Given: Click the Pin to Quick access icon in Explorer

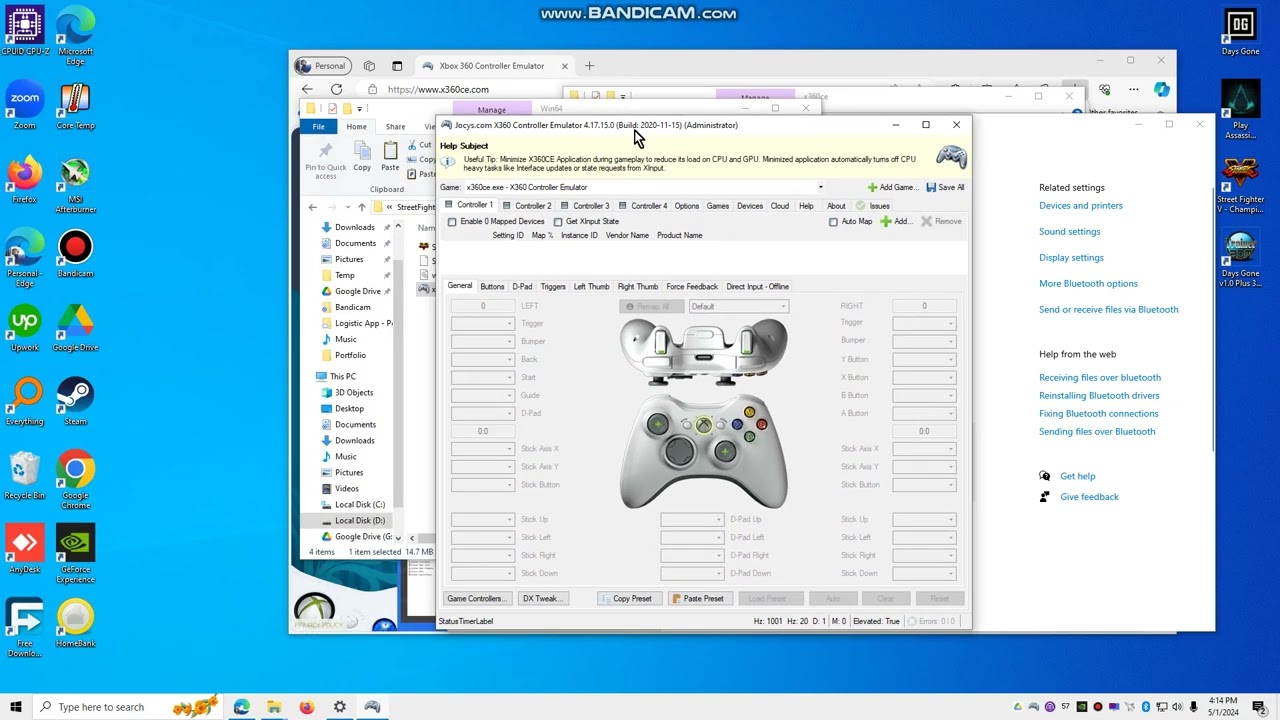Looking at the screenshot, I should click(x=325, y=160).
